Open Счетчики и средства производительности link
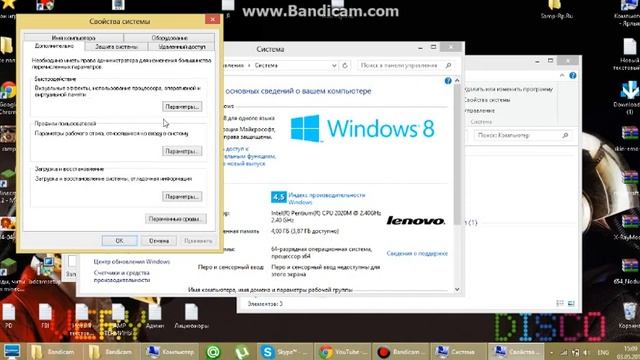 click(x=122, y=276)
